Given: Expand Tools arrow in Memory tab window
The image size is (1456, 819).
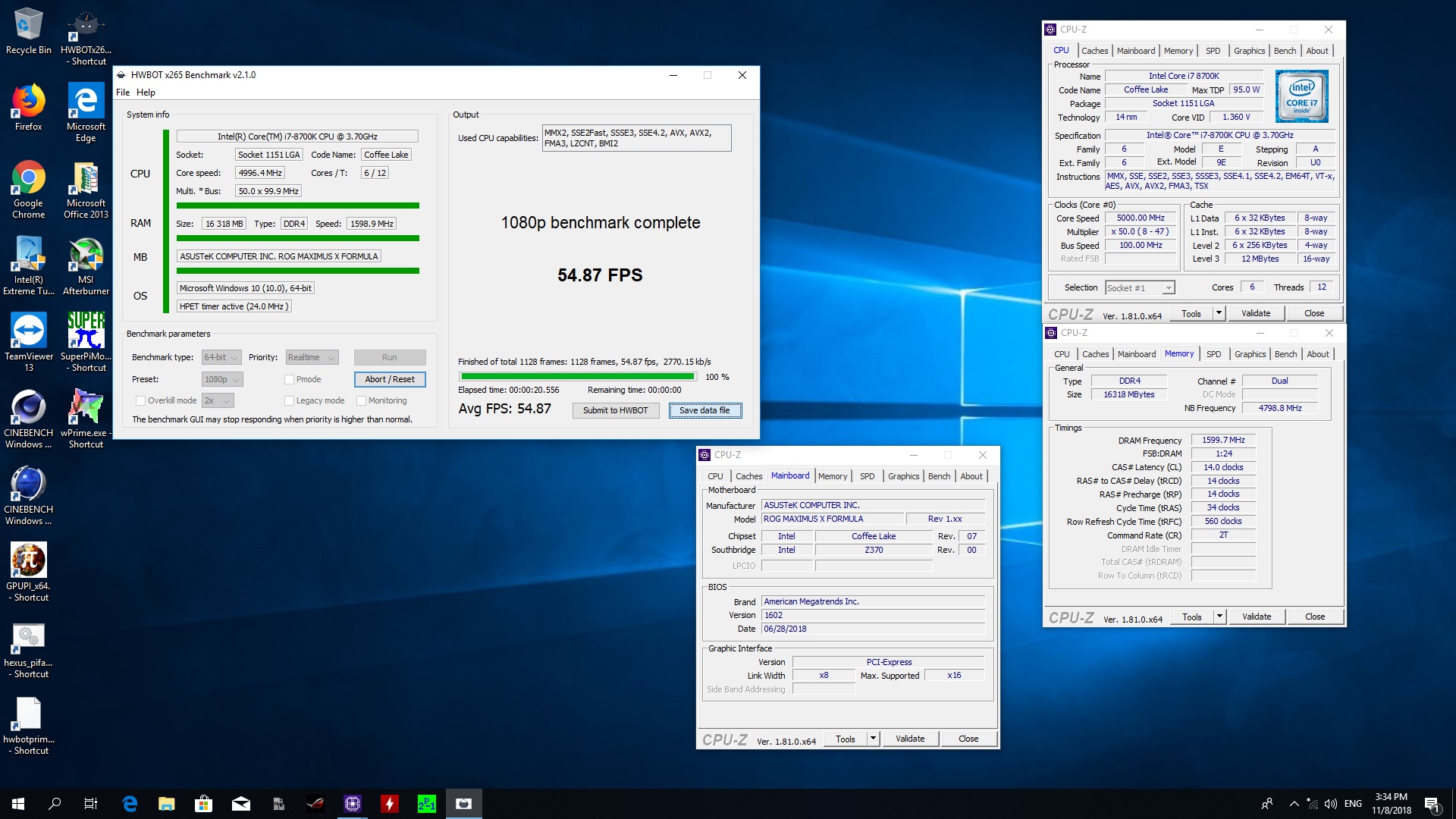Looking at the screenshot, I should tap(1219, 617).
